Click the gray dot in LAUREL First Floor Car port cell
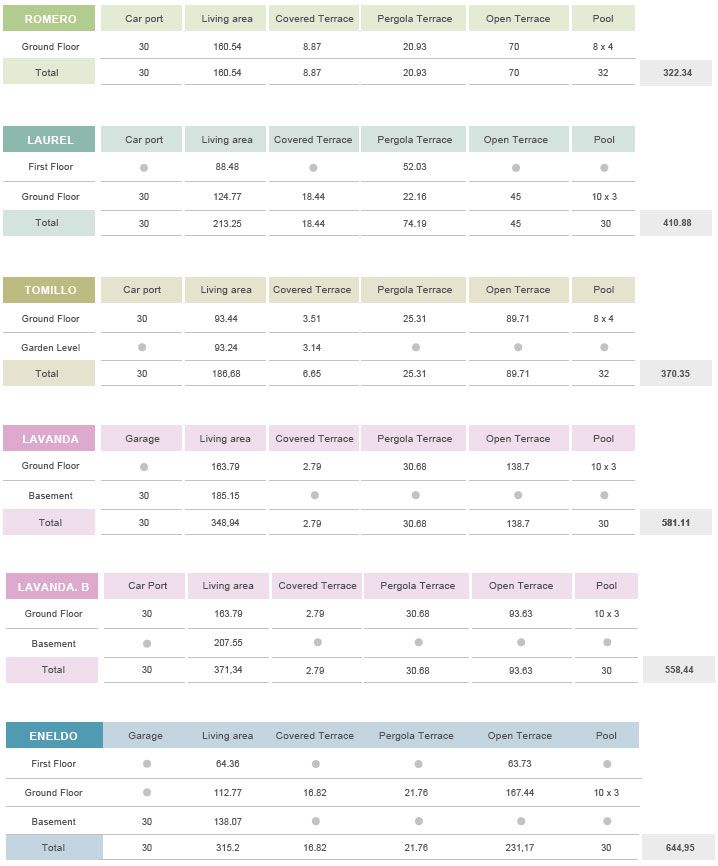The image size is (718, 866). (144, 168)
